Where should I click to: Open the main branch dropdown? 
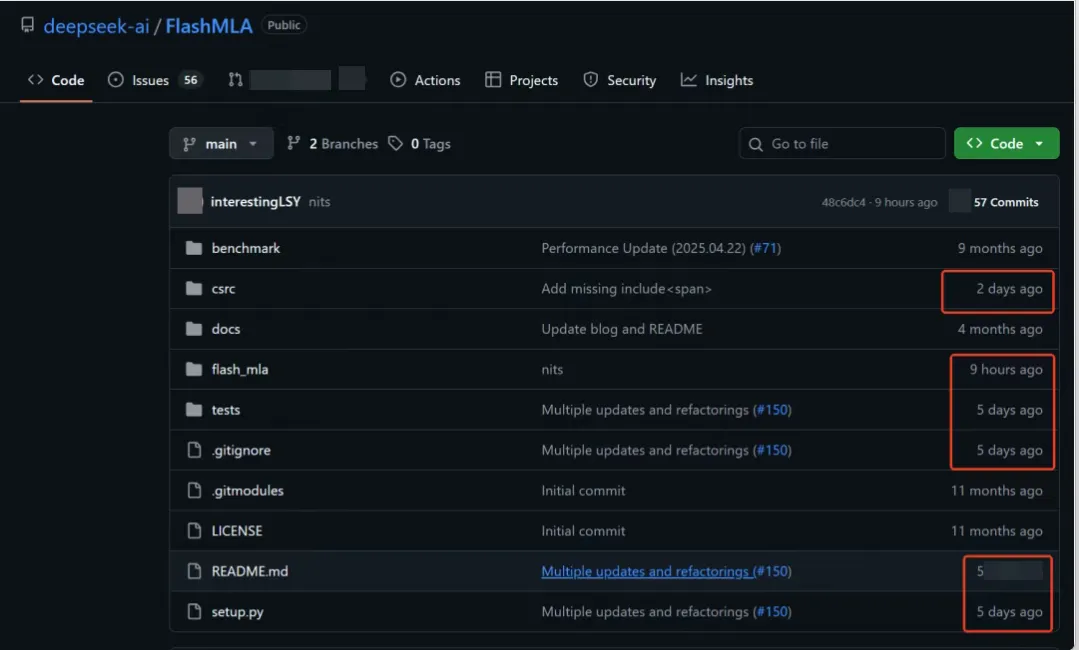click(220, 144)
